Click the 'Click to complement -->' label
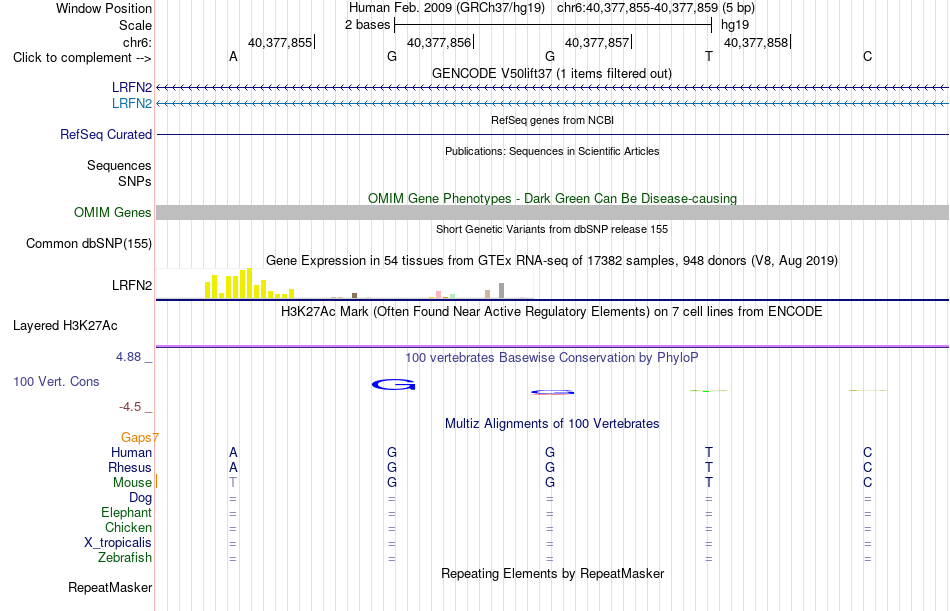 [x=82, y=58]
